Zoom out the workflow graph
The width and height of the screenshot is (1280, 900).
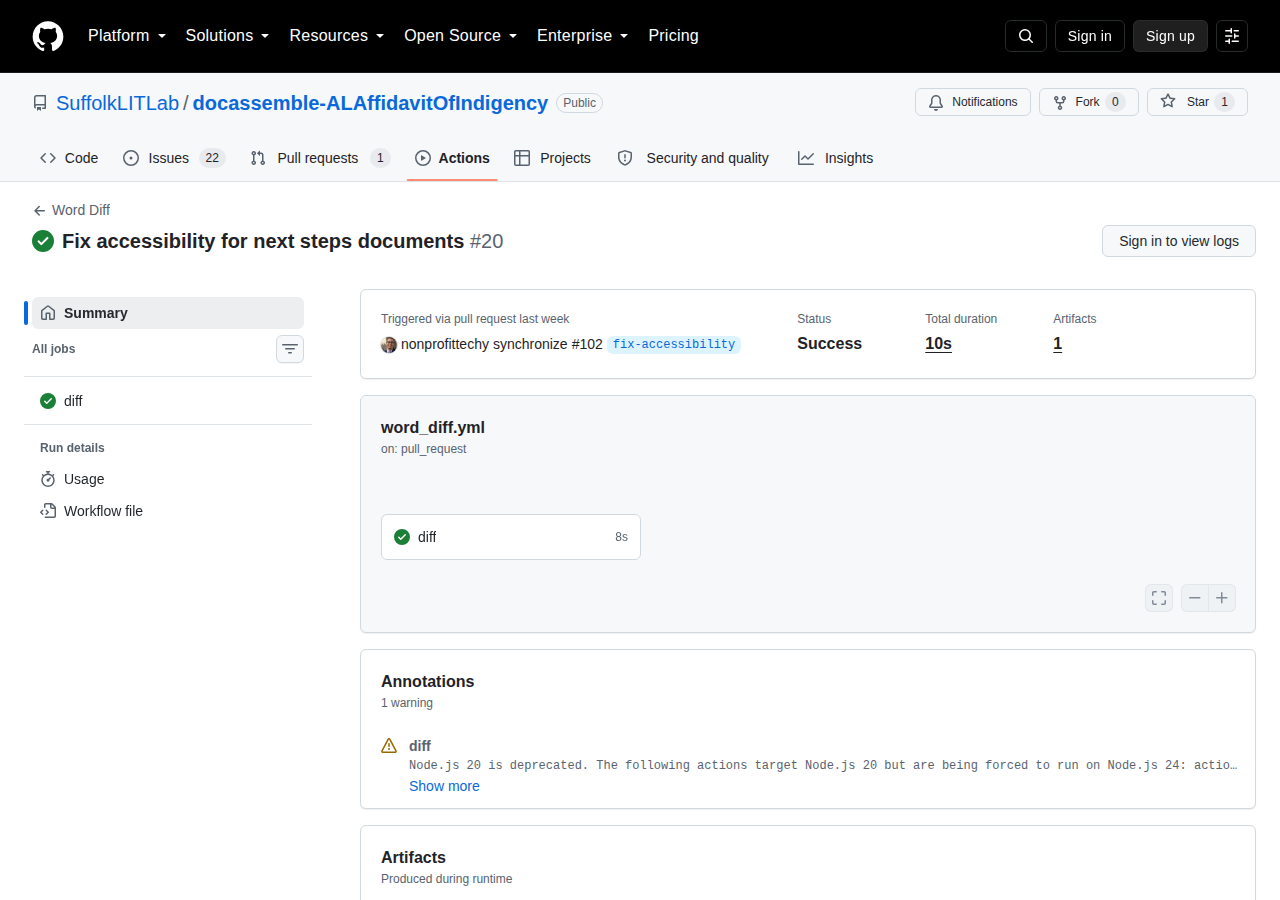(x=1195, y=598)
